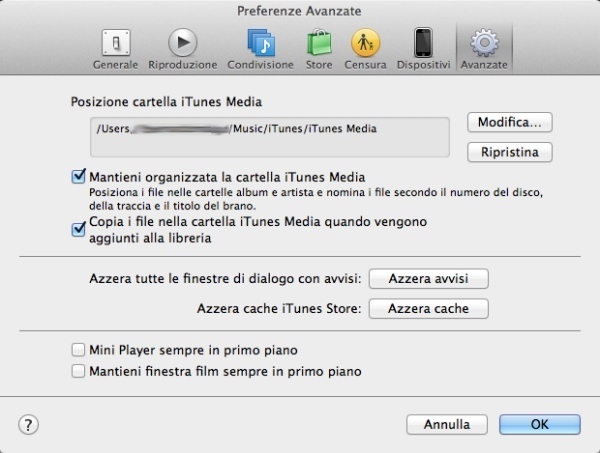Click the Azzera tutte le finestre di dialogo label
This screenshot has width=600, height=453.
point(225,279)
